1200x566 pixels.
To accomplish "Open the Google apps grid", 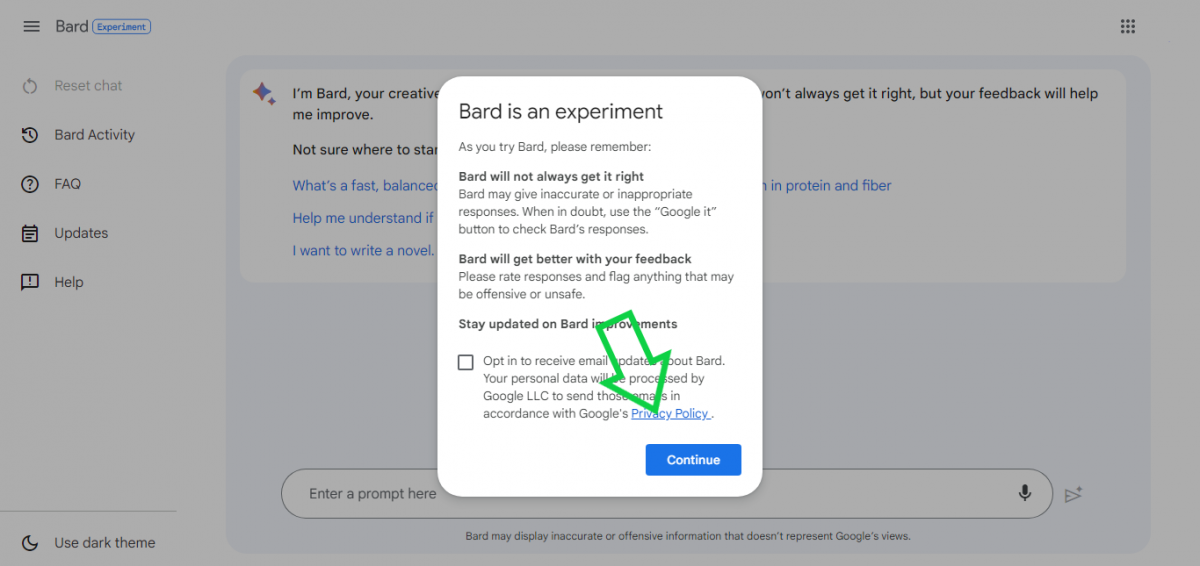I will tap(1128, 27).
